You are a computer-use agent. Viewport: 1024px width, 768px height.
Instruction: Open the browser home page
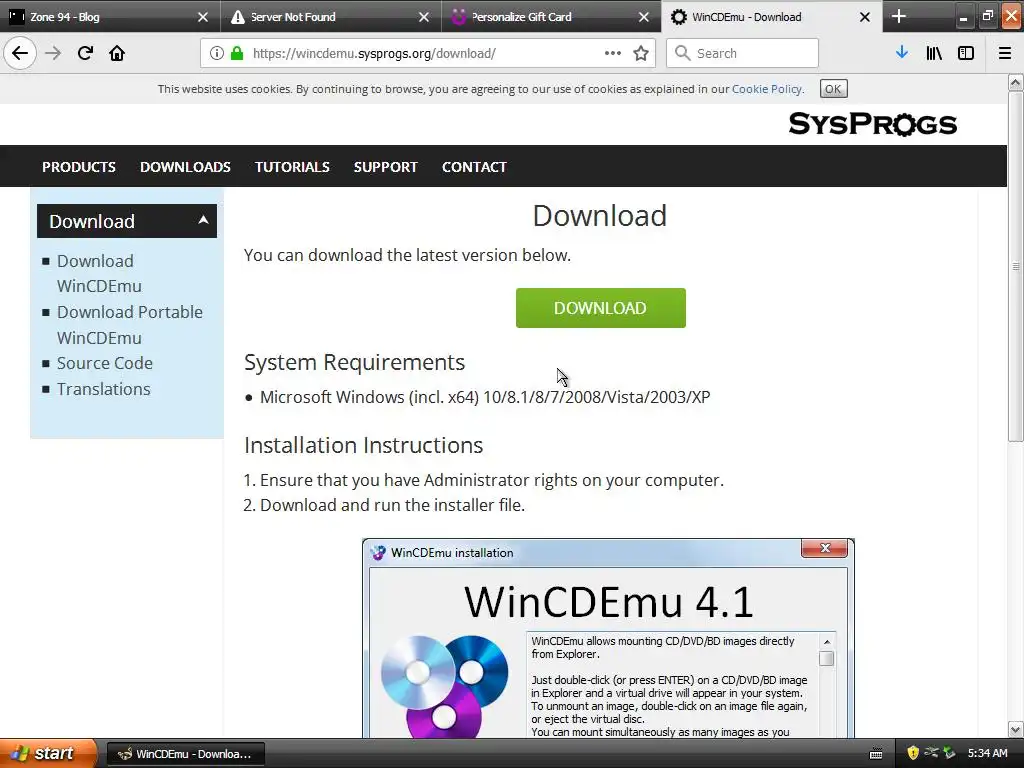click(117, 53)
